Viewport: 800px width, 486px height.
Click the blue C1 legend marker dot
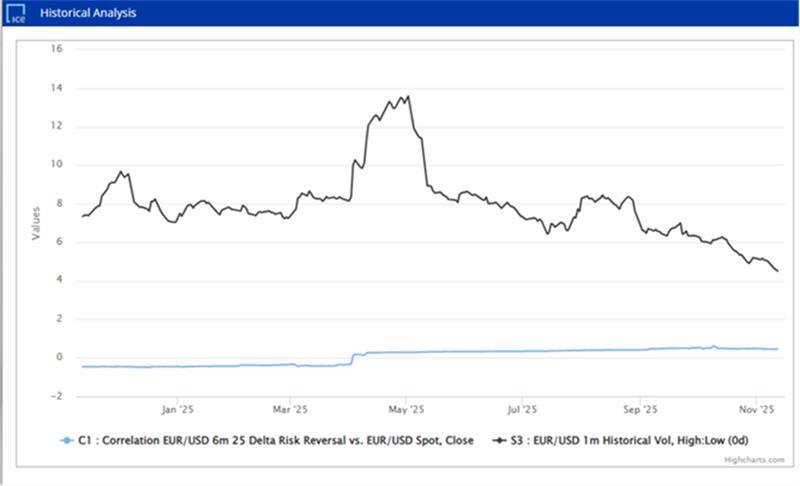66,438
